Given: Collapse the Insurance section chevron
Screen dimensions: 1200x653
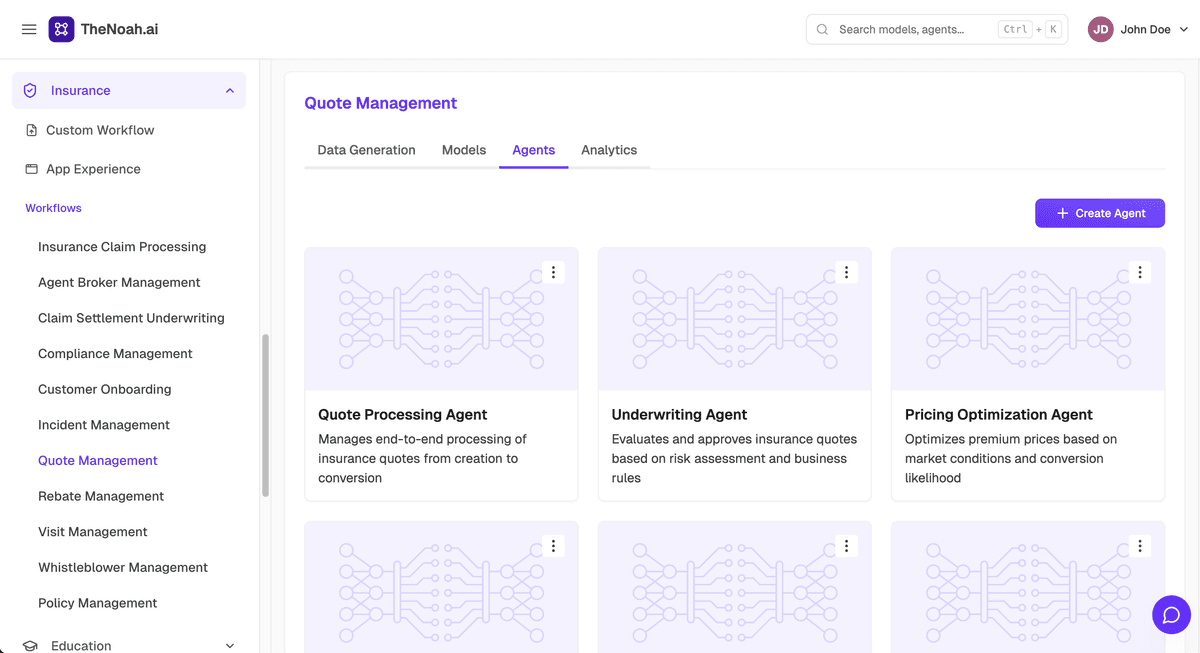Looking at the screenshot, I should coord(230,90).
